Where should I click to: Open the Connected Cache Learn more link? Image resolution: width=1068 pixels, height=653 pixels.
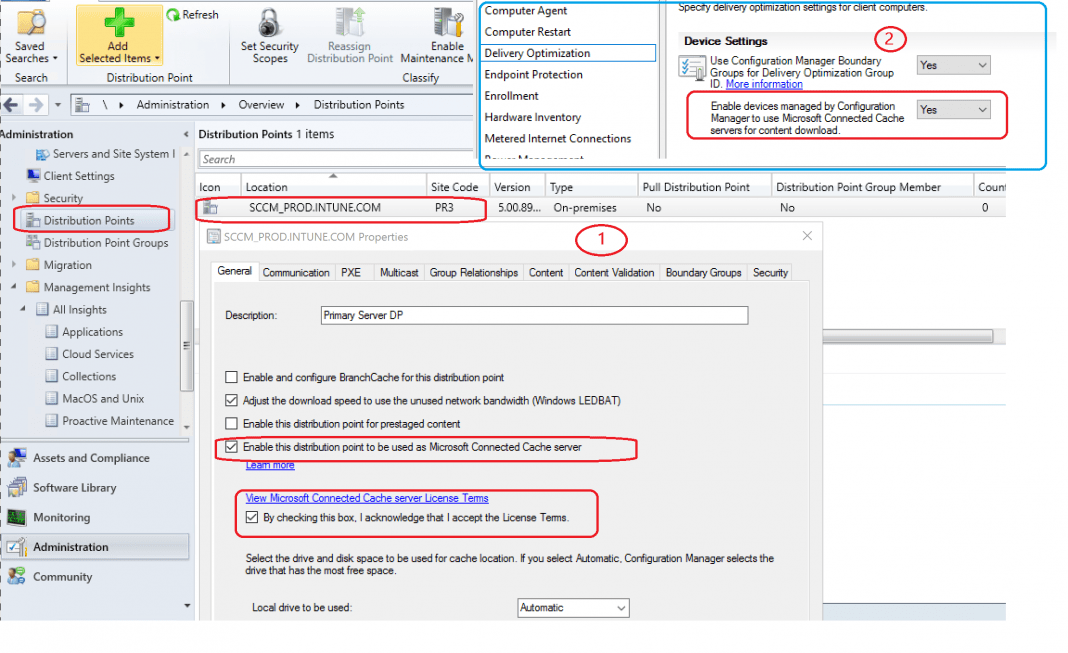(269, 465)
